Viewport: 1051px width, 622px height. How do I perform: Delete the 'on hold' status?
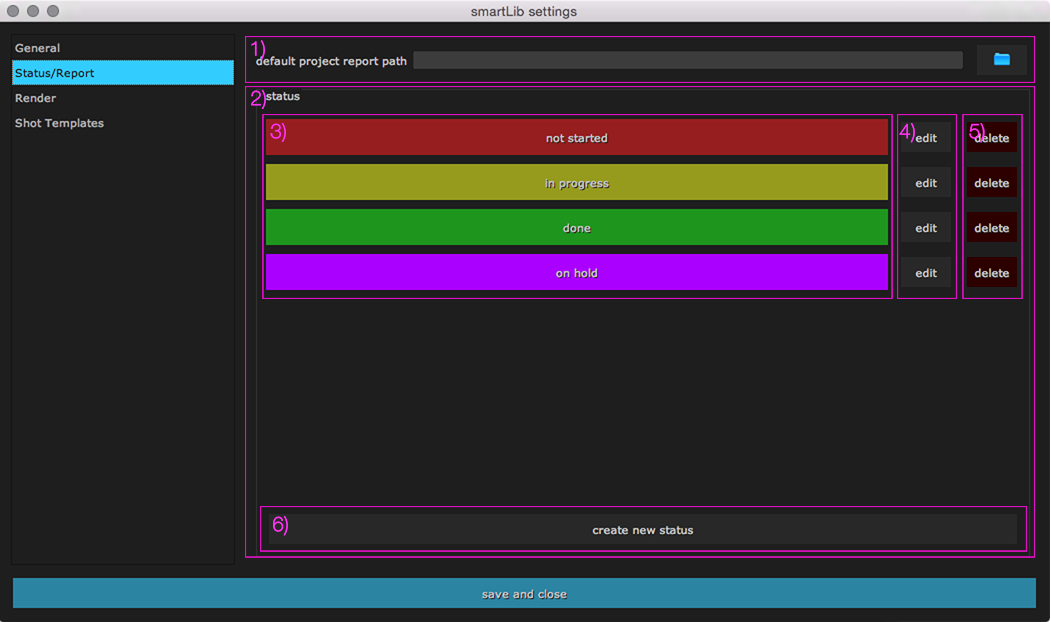(x=992, y=273)
